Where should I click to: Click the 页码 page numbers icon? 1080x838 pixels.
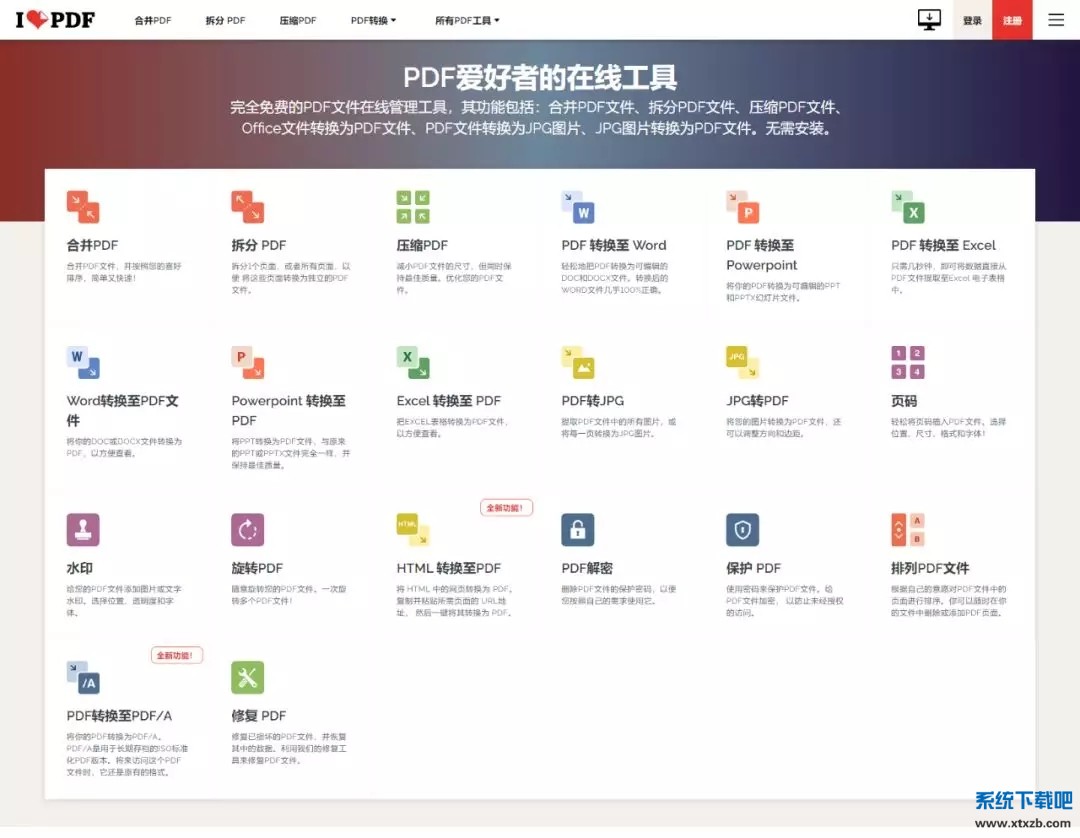pos(907,362)
